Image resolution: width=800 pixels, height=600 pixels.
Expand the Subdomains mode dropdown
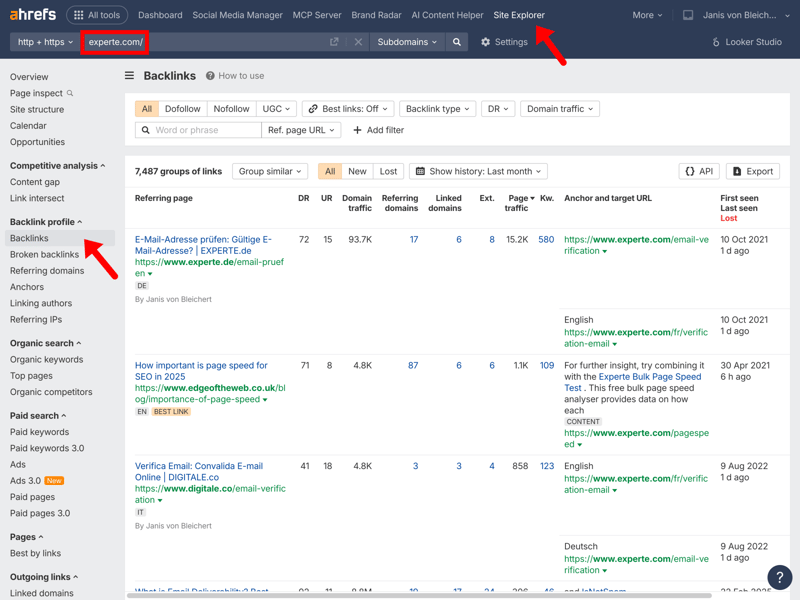(407, 42)
